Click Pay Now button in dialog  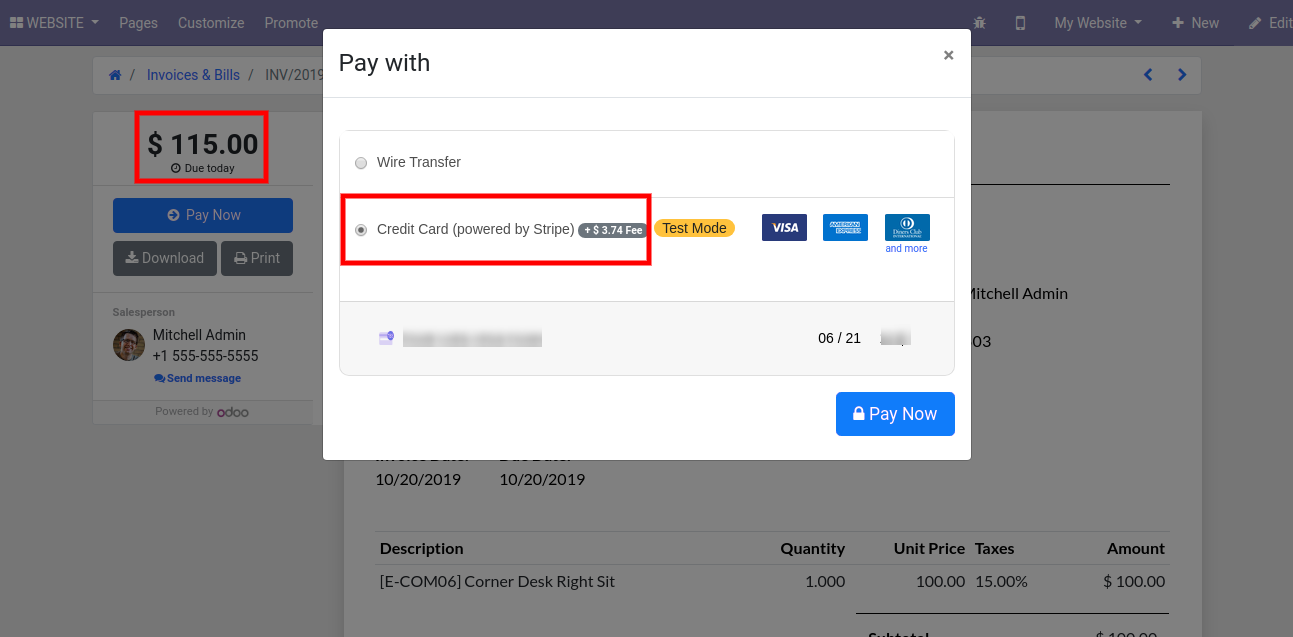(895, 414)
